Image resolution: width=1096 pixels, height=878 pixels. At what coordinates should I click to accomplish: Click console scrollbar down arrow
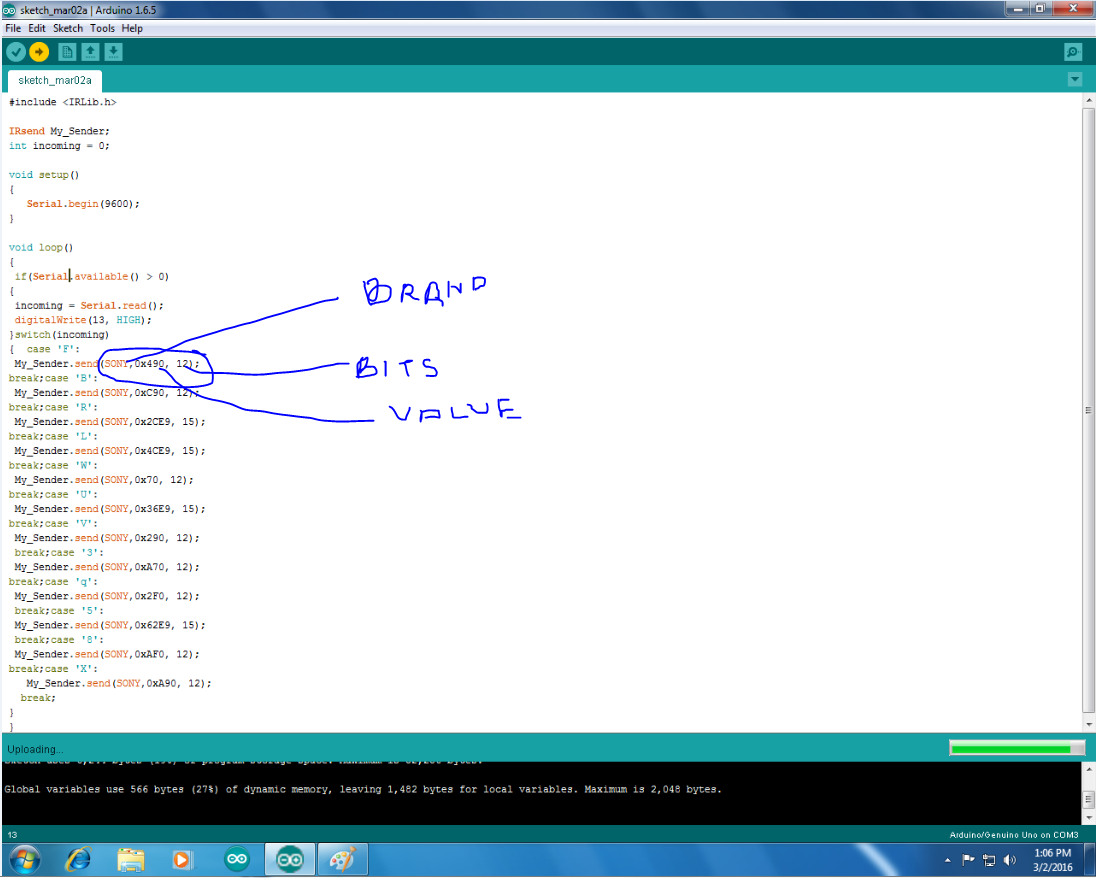1089,816
